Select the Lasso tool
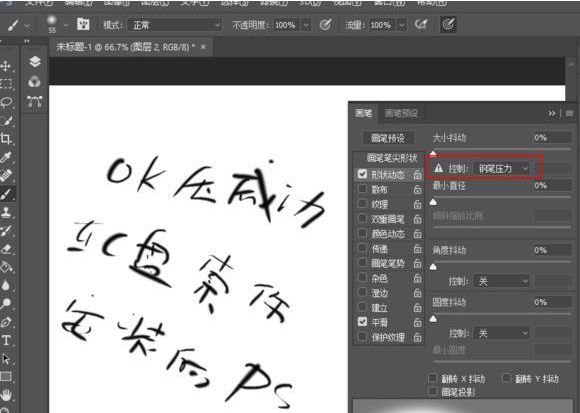The height and width of the screenshot is (413, 580). 6,102
